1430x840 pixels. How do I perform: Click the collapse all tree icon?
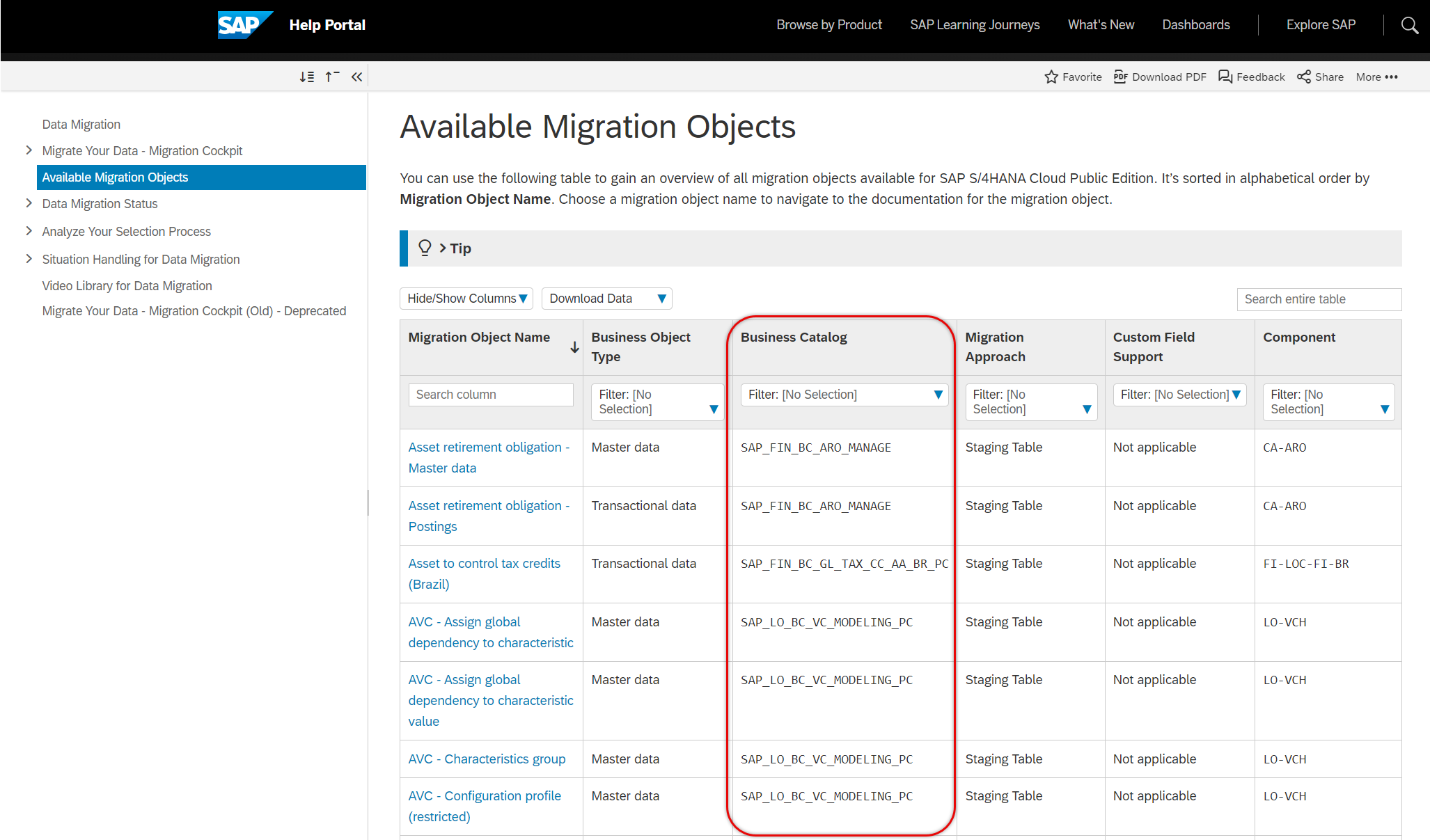pyautogui.click(x=332, y=77)
